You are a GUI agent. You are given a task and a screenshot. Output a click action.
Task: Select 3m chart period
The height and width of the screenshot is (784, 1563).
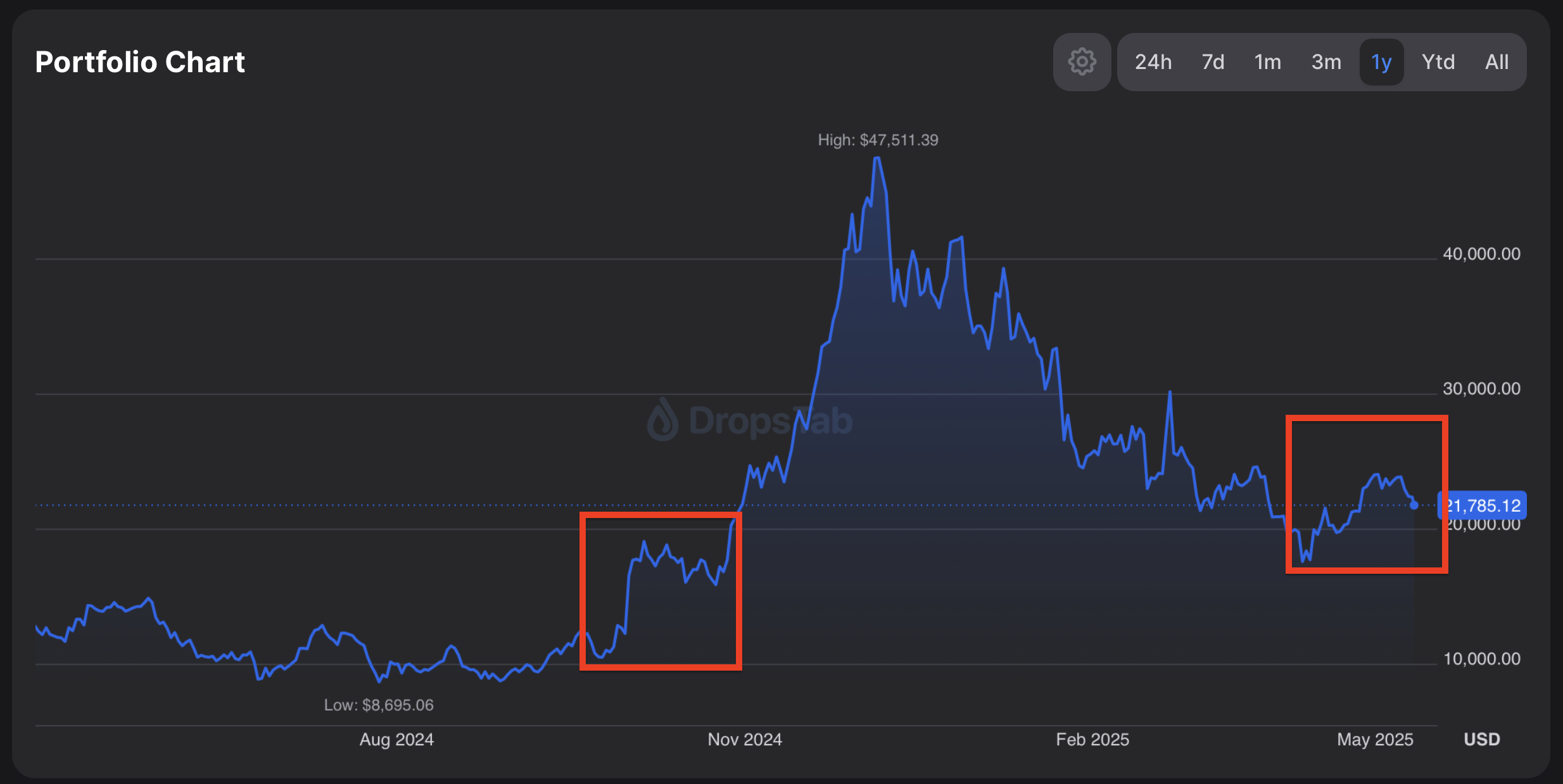click(x=1326, y=62)
